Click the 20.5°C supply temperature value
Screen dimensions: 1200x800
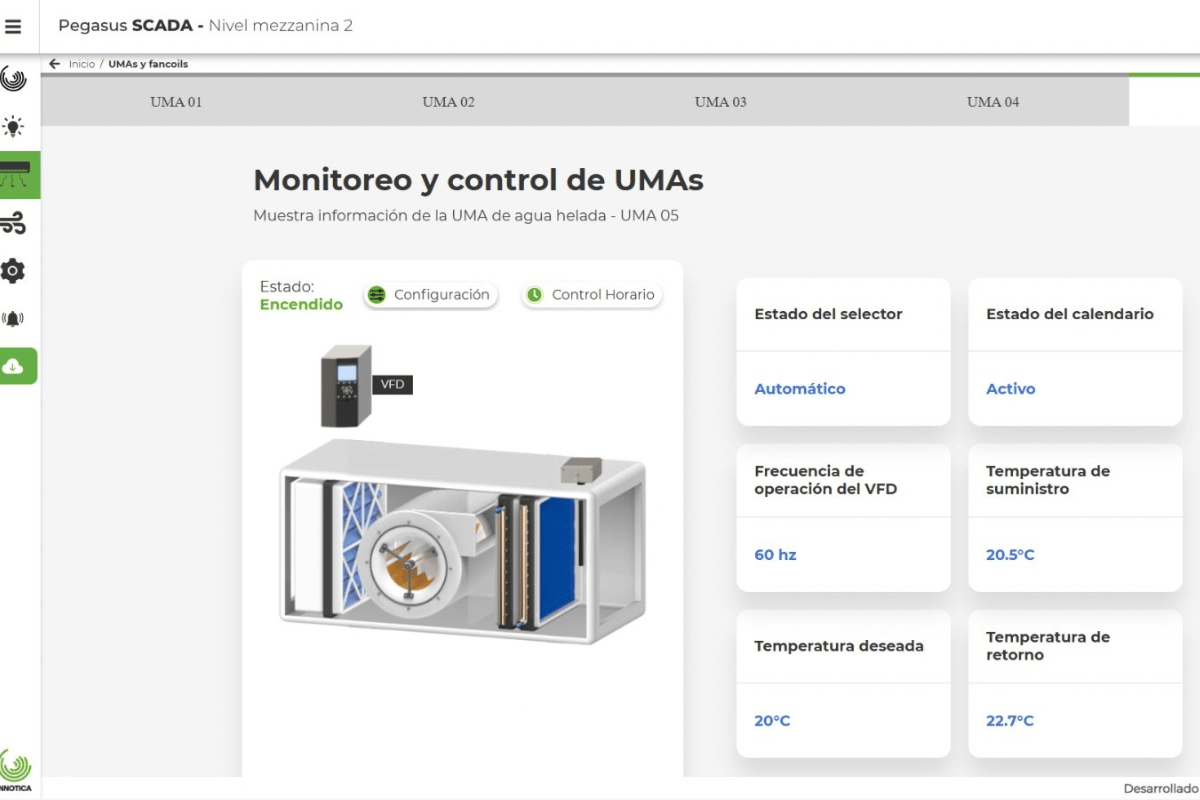click(1010, 555)
